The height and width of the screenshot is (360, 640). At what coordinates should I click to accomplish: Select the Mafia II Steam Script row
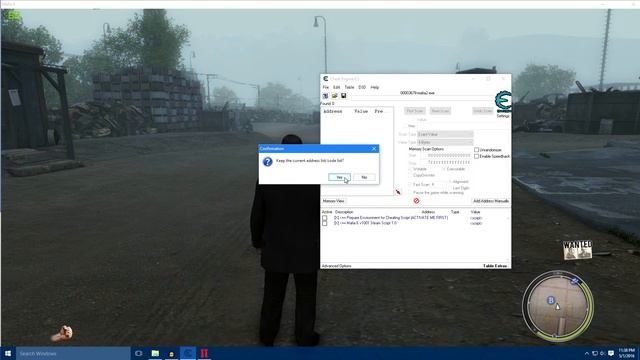365,223
